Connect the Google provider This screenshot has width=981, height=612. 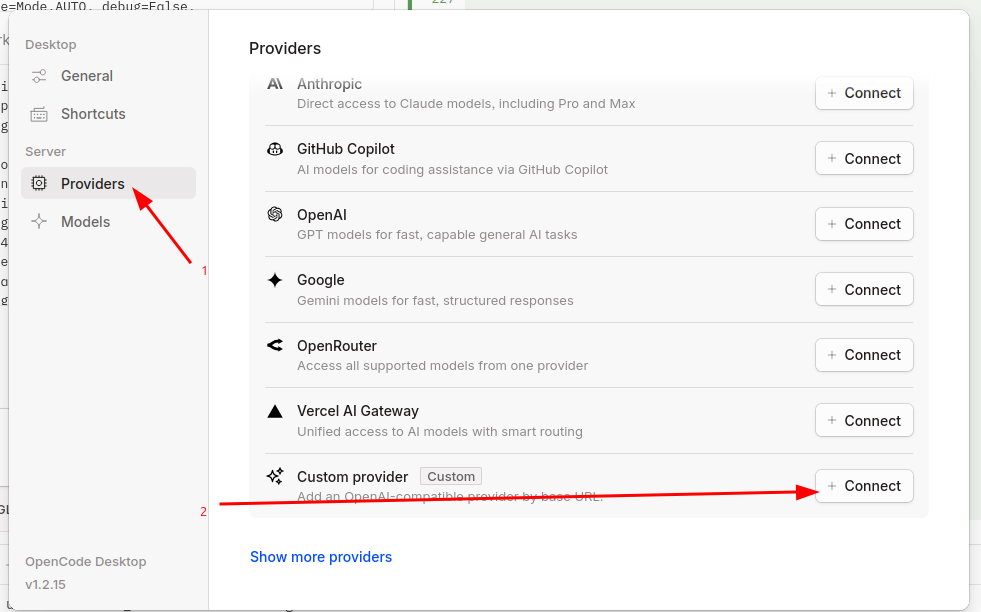click(x=864, y=290)
